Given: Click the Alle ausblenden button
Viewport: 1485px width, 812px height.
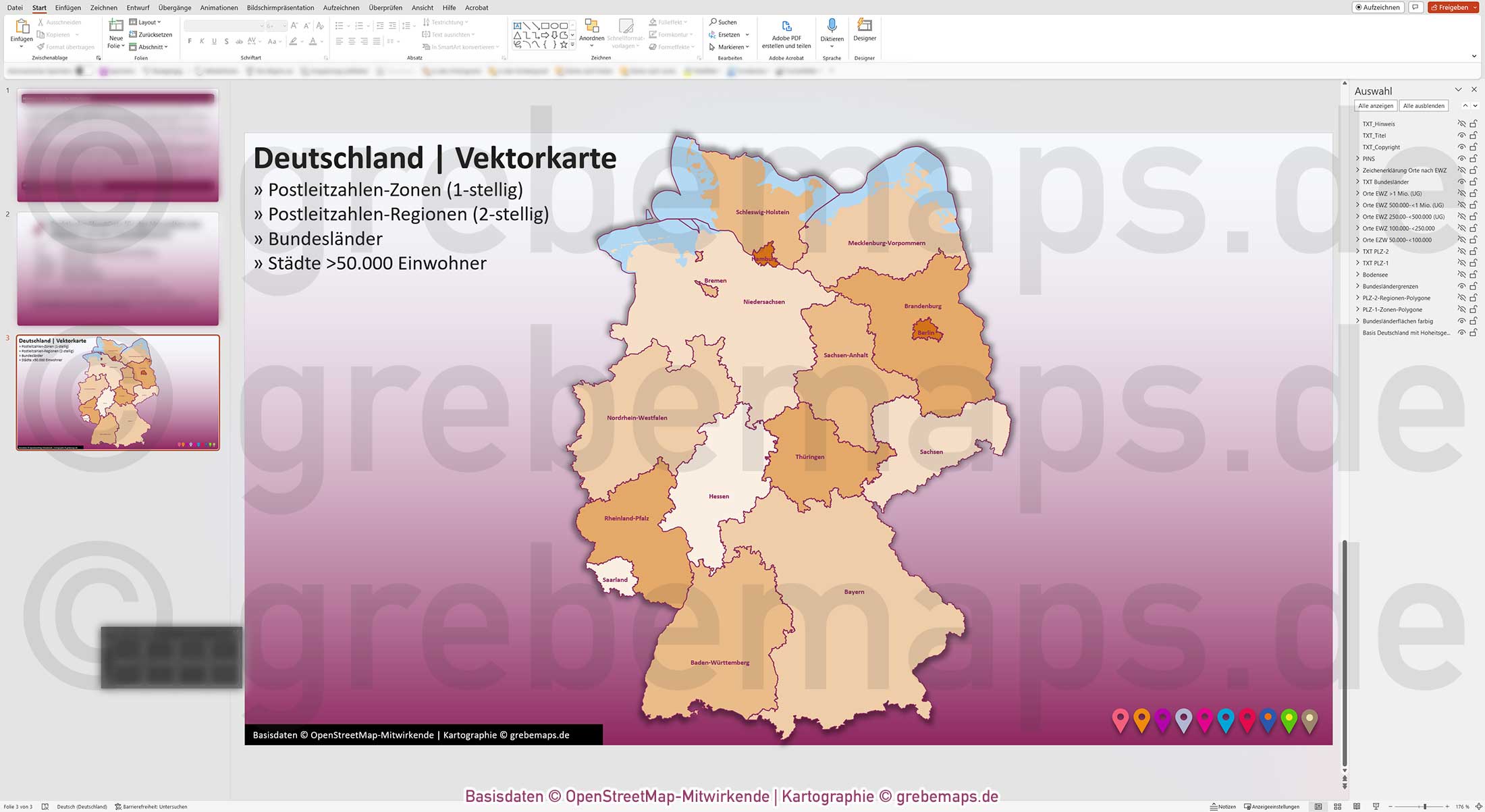Looking at the screenshot, I should [1423, 105].
